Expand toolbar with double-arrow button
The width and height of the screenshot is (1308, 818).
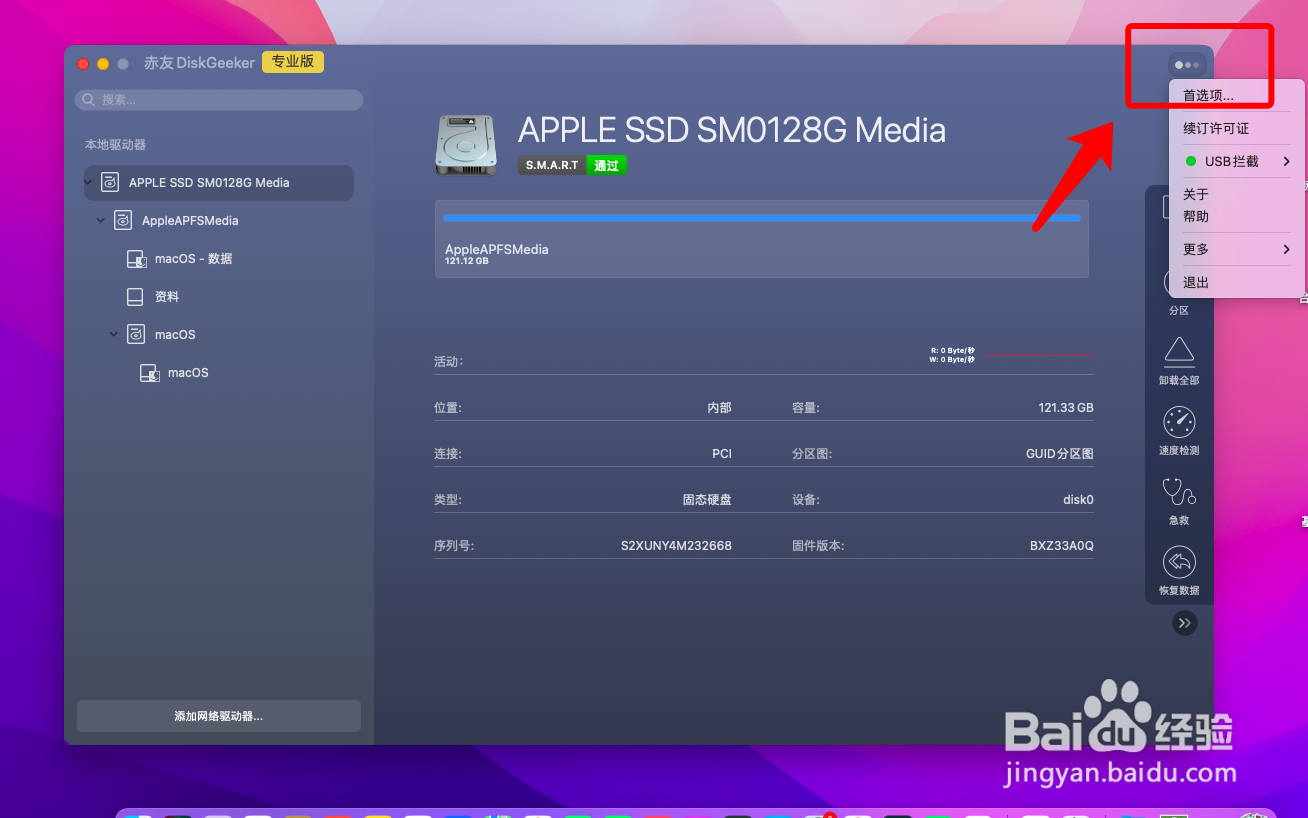(x=1185, y=623)
